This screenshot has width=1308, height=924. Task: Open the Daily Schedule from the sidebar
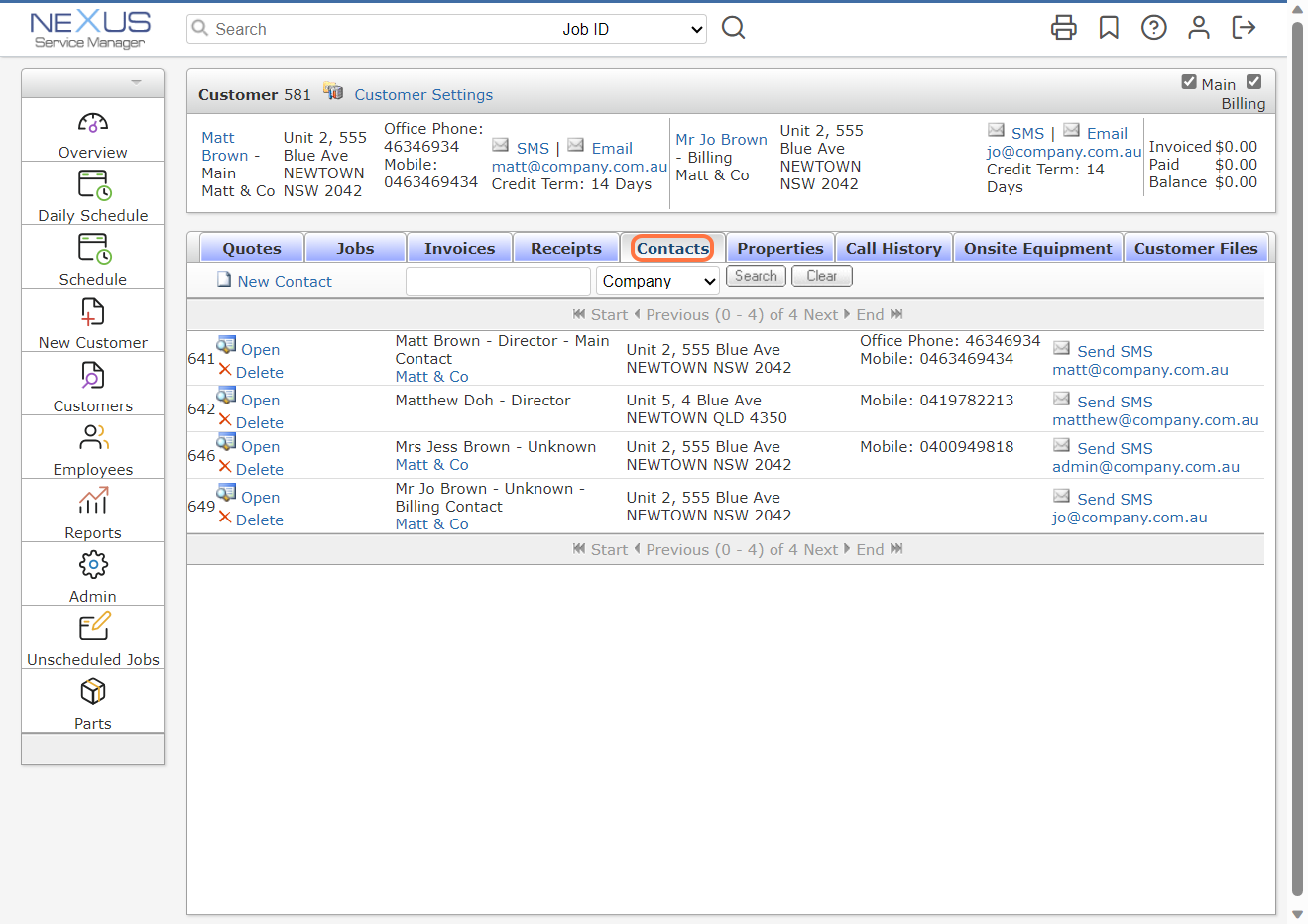pyautogui.click(x=92, y=193)
